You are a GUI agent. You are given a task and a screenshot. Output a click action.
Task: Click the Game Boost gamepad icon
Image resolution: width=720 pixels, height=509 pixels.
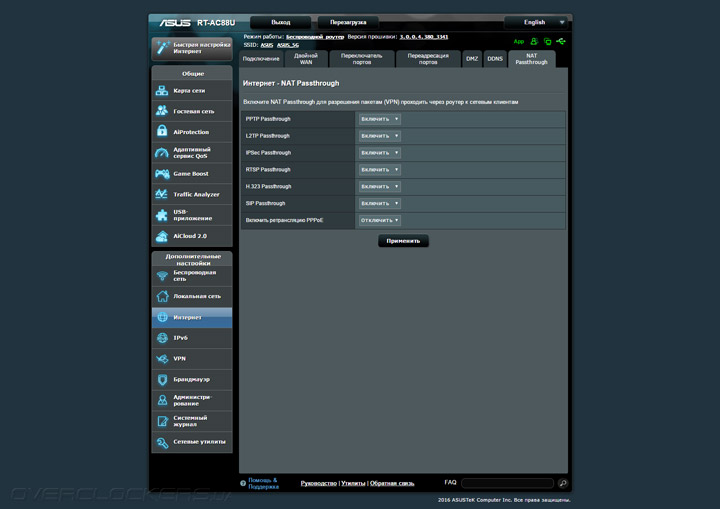162,174
